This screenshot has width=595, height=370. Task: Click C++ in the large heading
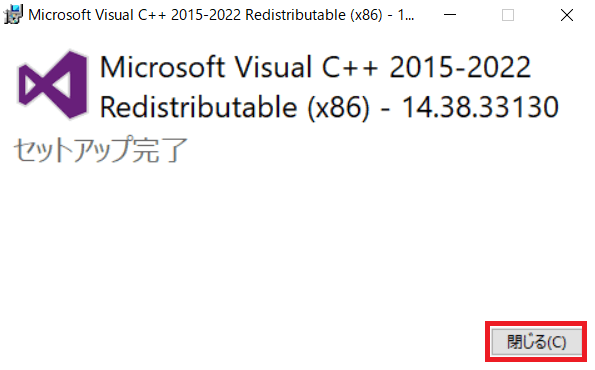[350, 67]
